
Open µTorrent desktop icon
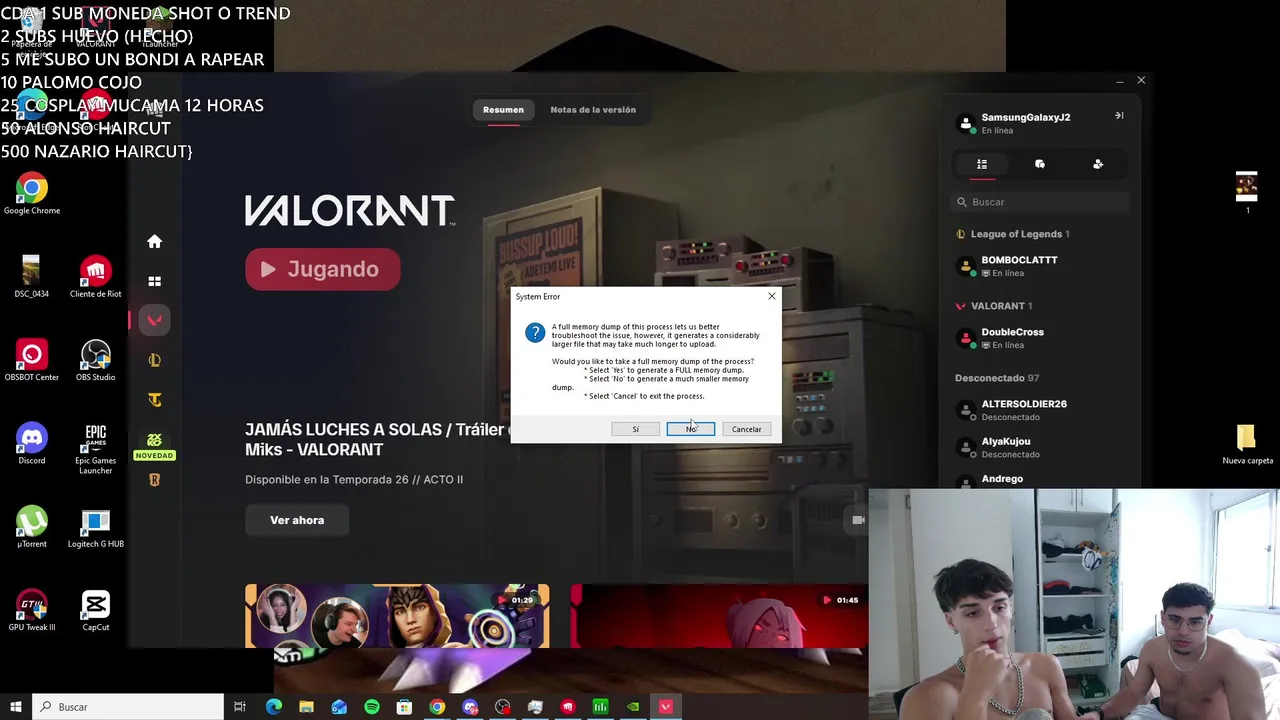(32, 527)
